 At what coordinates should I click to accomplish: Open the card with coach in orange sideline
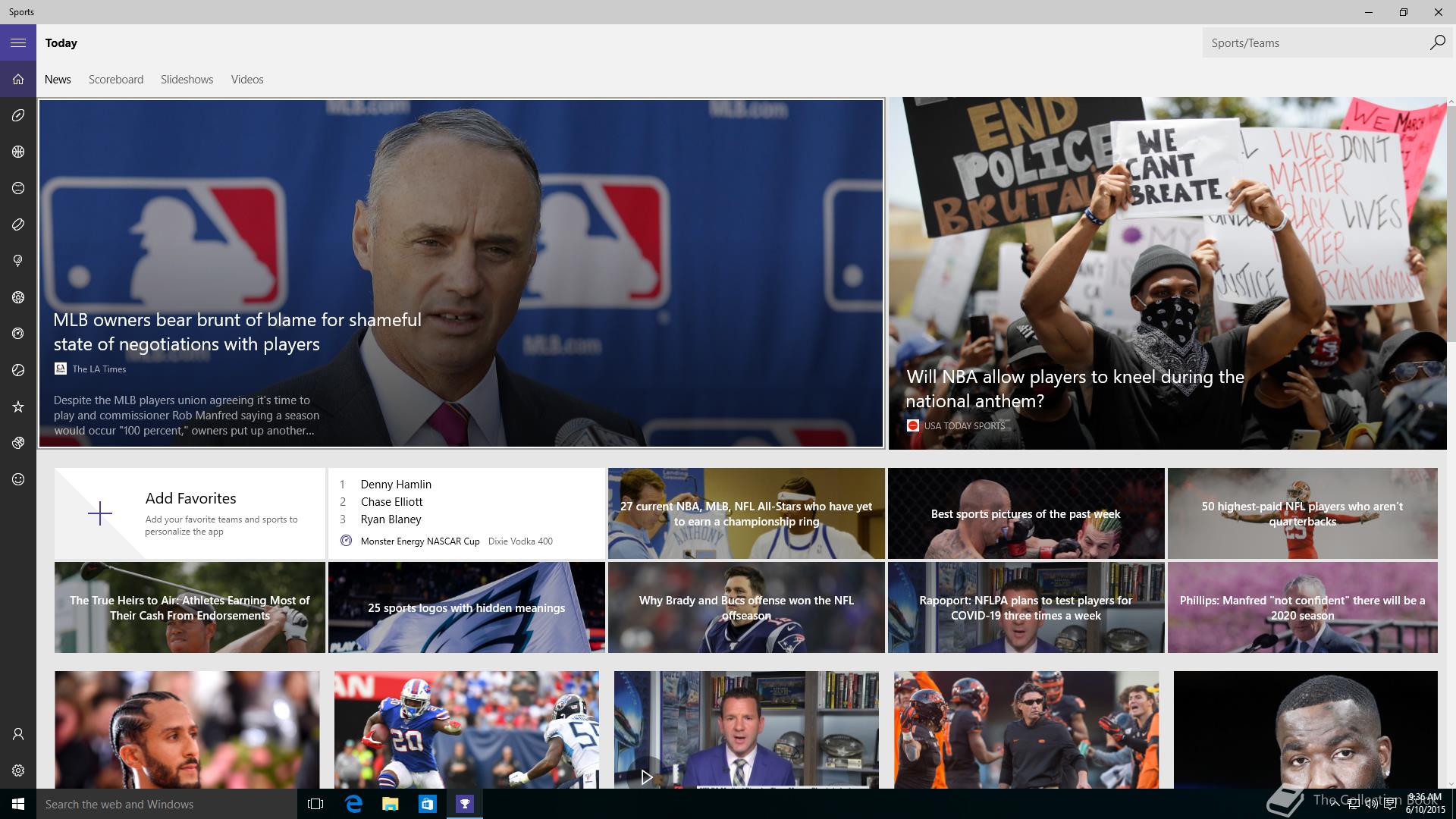(x=1026, y=730)
